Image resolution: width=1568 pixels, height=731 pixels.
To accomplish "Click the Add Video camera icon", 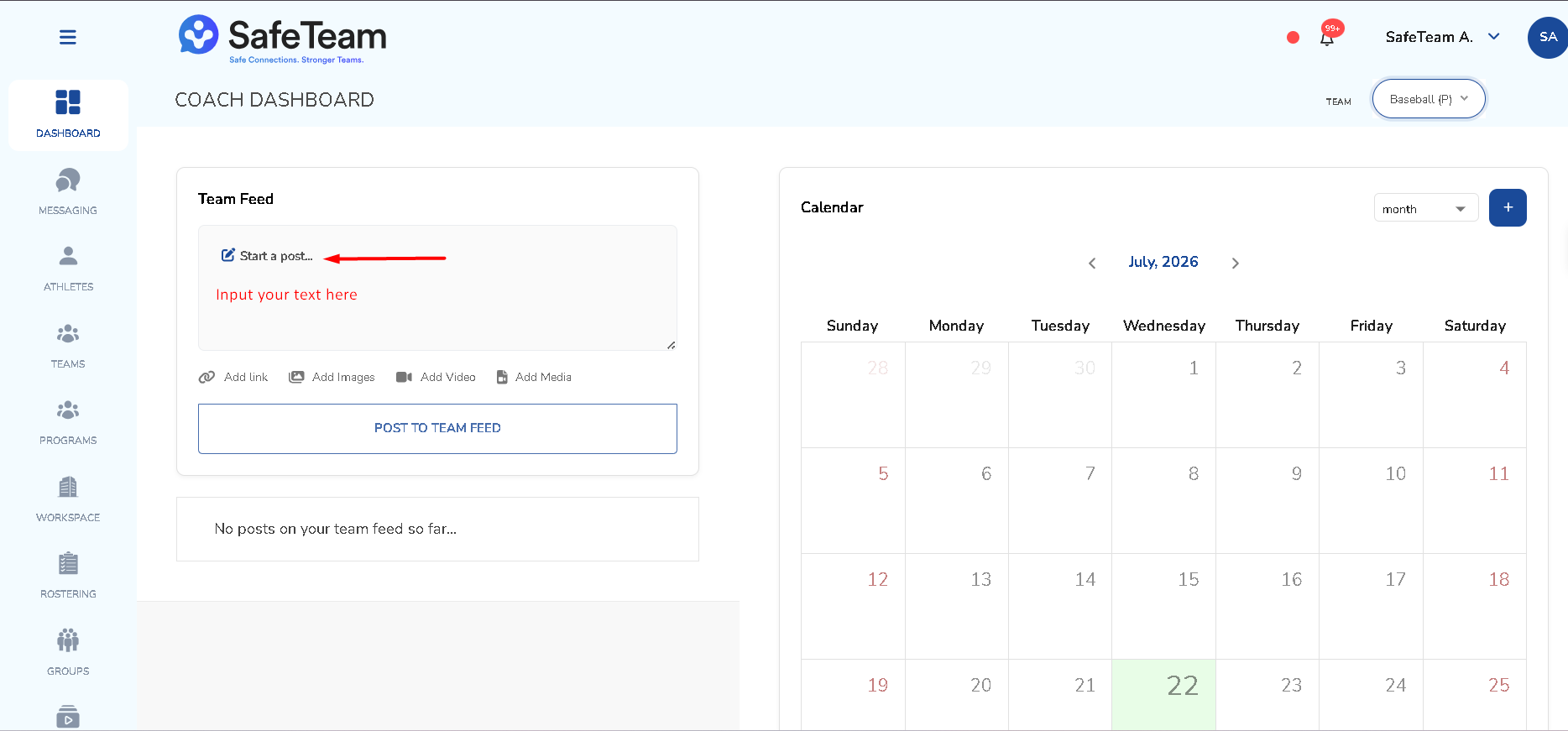I will [x=404, y=377].
